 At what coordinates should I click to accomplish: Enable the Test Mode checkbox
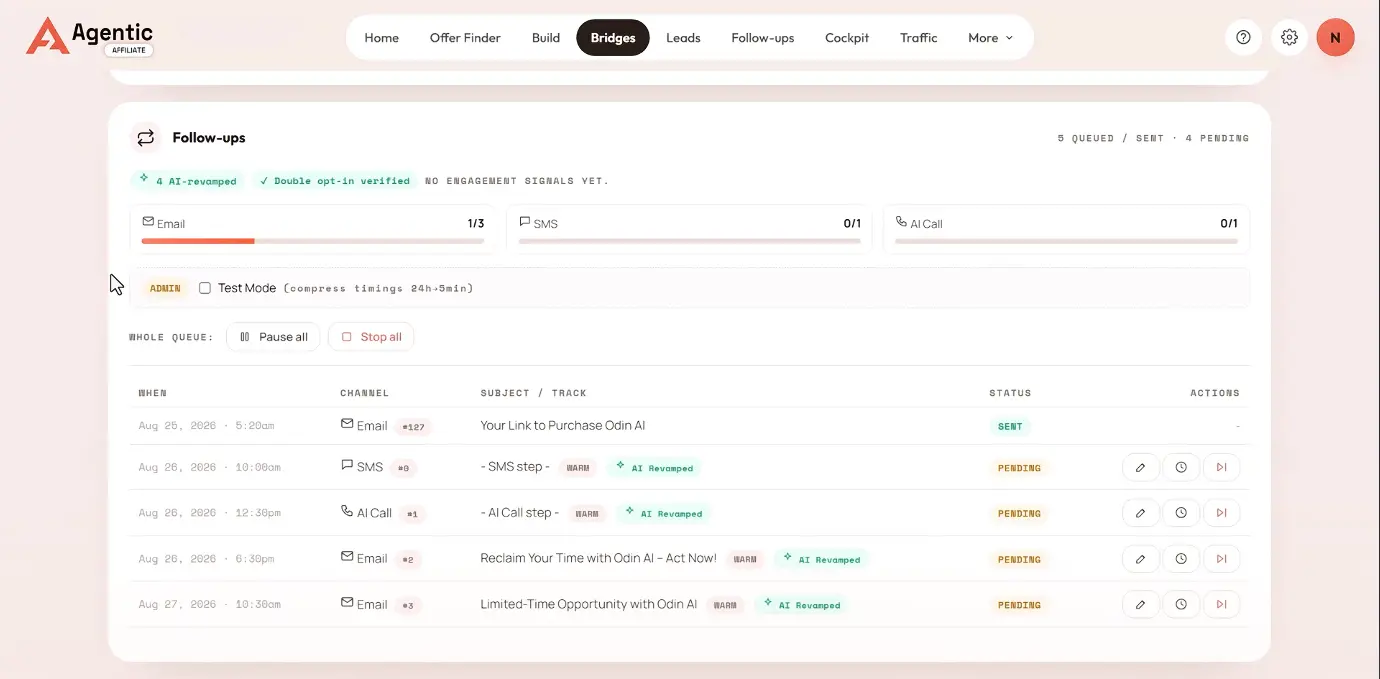pos(205,288)
